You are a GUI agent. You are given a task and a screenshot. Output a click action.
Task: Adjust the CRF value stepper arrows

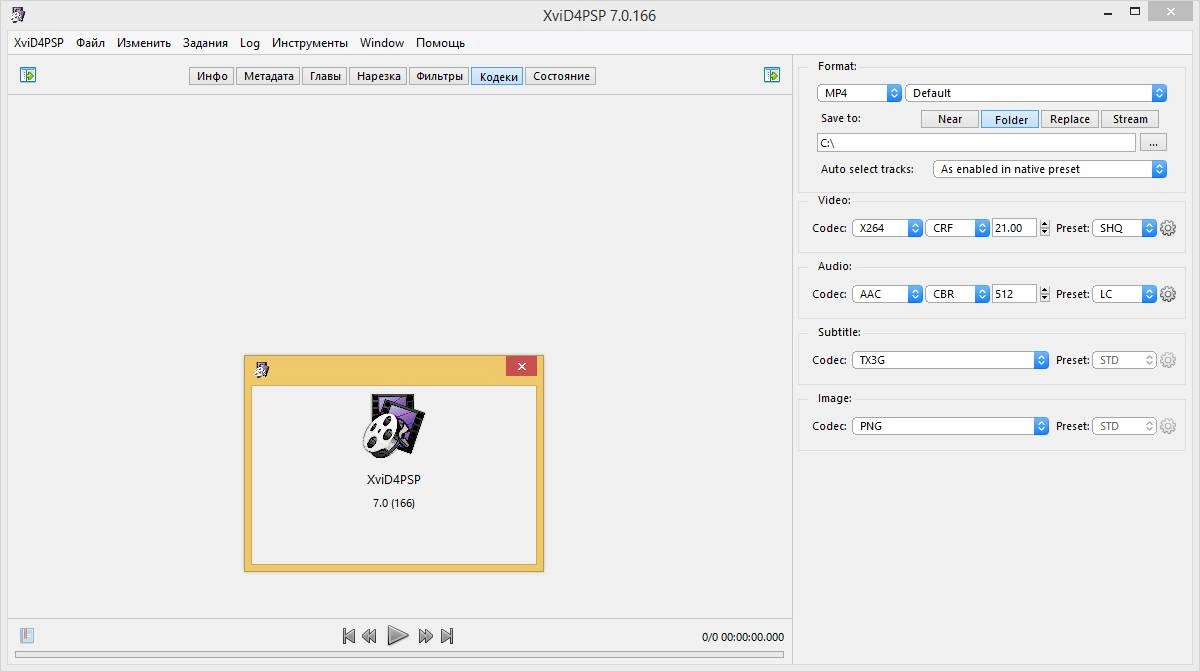[x=1045, y=228]
